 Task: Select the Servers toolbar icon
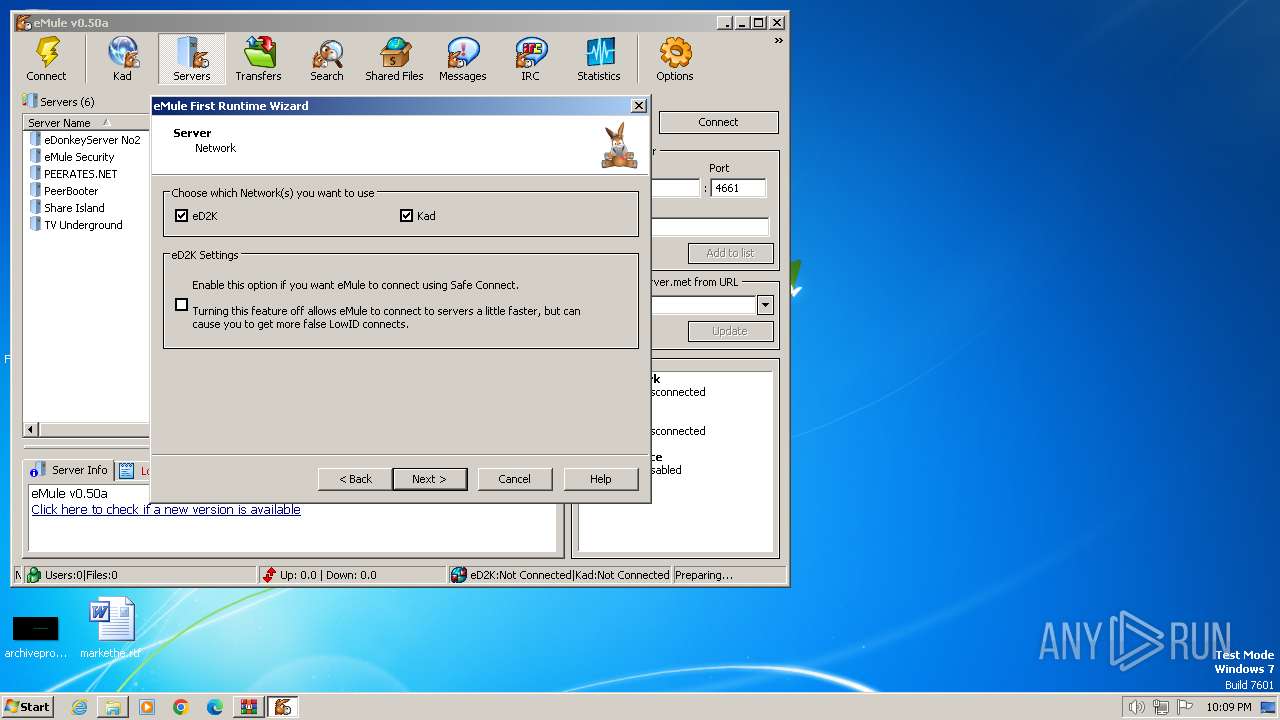pyautogui.click(x=191, y=60)
